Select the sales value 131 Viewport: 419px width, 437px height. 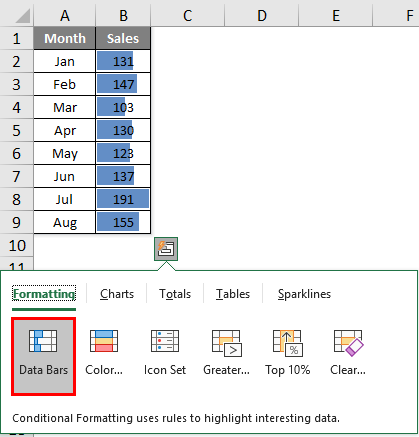click(x=123, y=61)
